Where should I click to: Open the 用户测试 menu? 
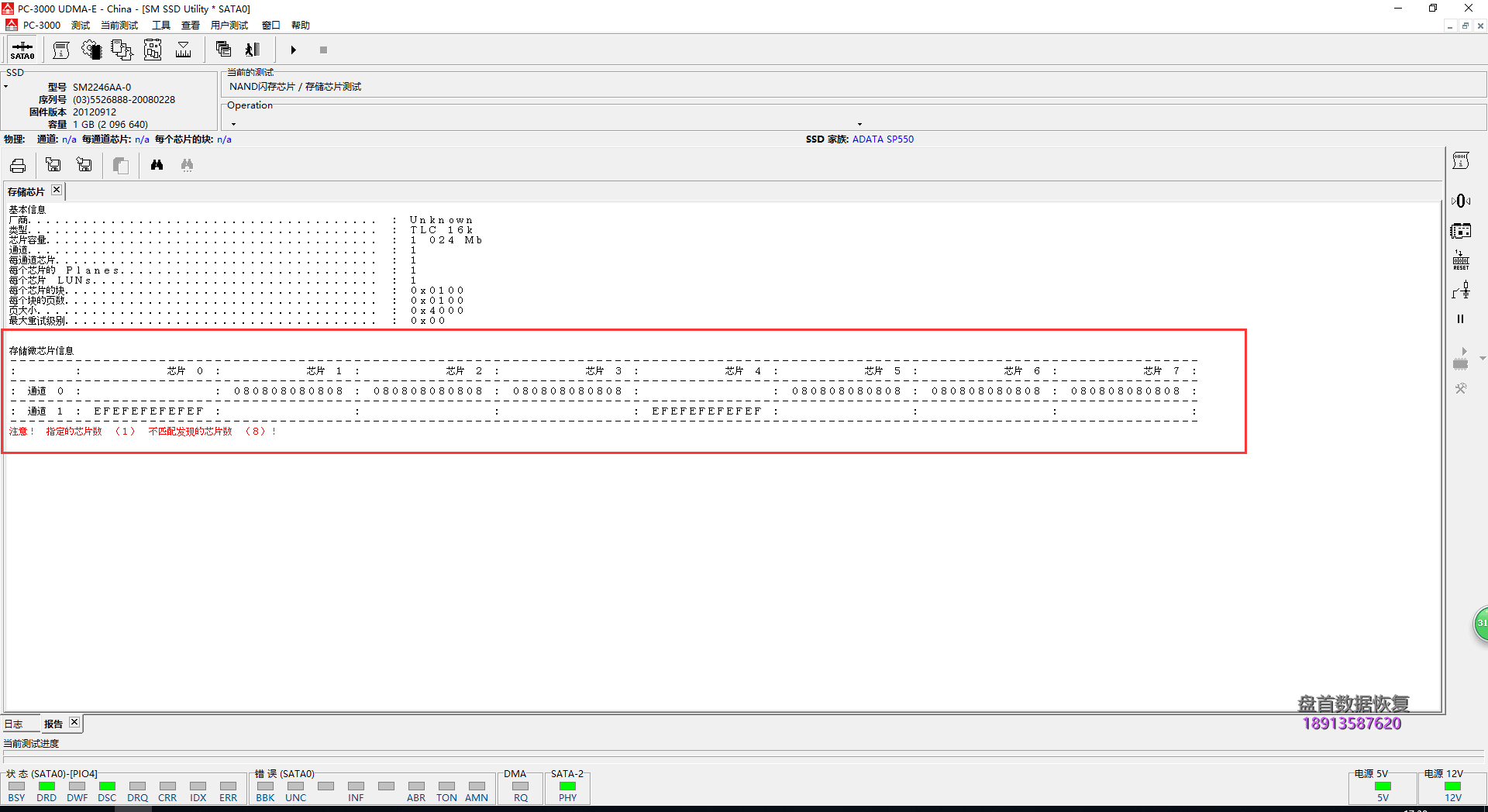tap(229, 25)
